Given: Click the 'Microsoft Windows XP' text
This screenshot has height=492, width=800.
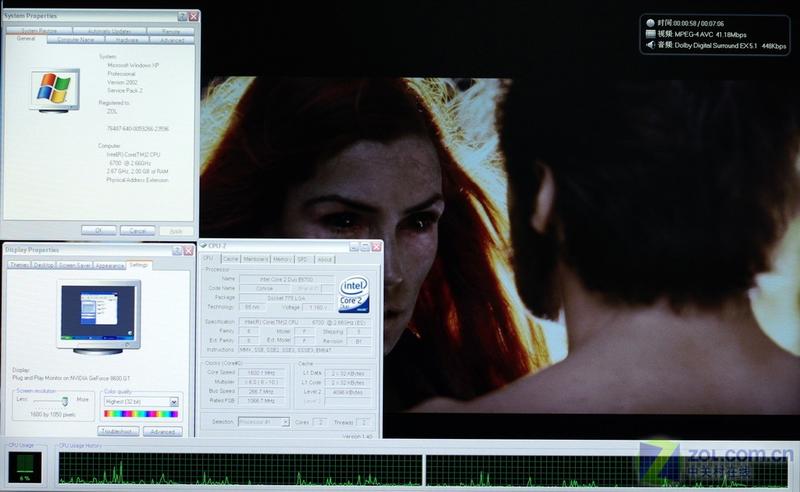Looking at the screenshot, I should pos(133,65).
